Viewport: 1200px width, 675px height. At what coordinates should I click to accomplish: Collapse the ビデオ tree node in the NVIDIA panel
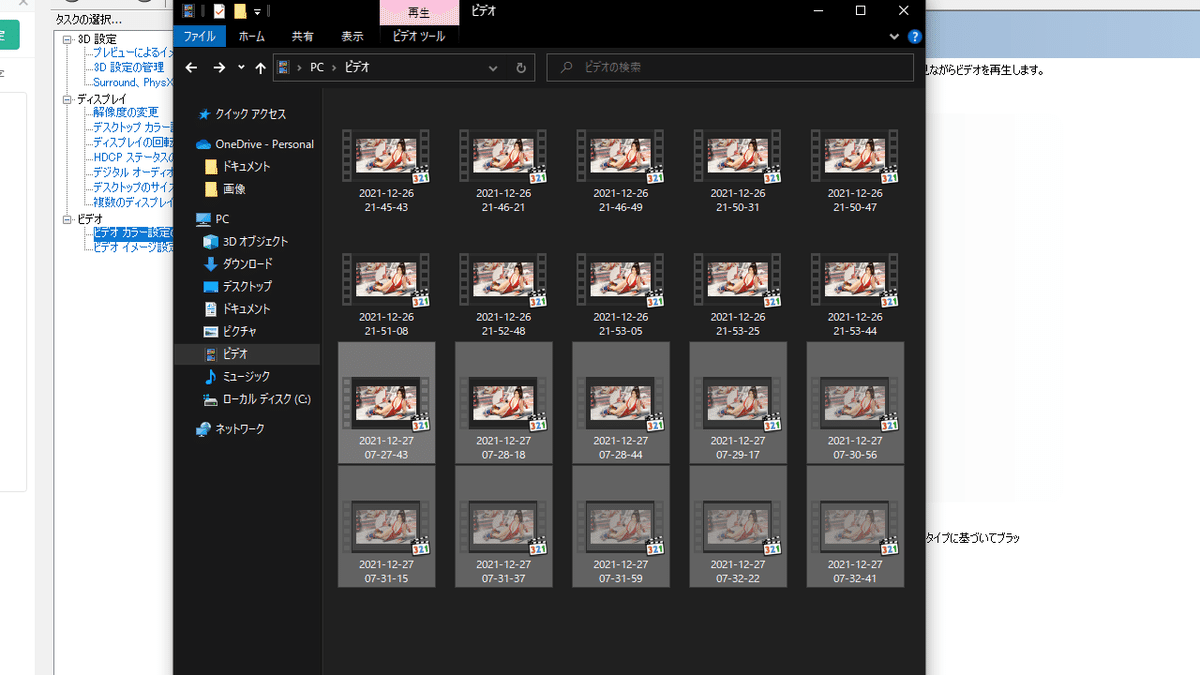(67, 218)
